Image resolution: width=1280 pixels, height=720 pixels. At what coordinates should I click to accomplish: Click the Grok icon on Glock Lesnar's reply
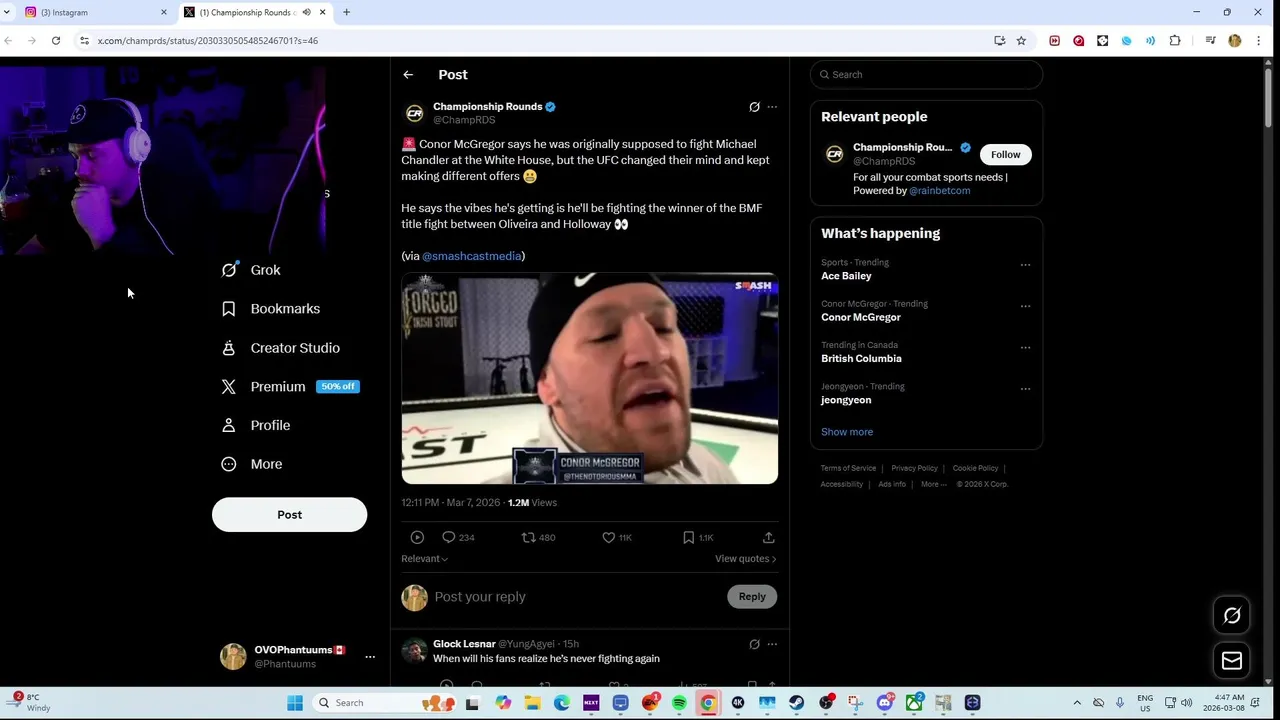(x=754, y=644)
